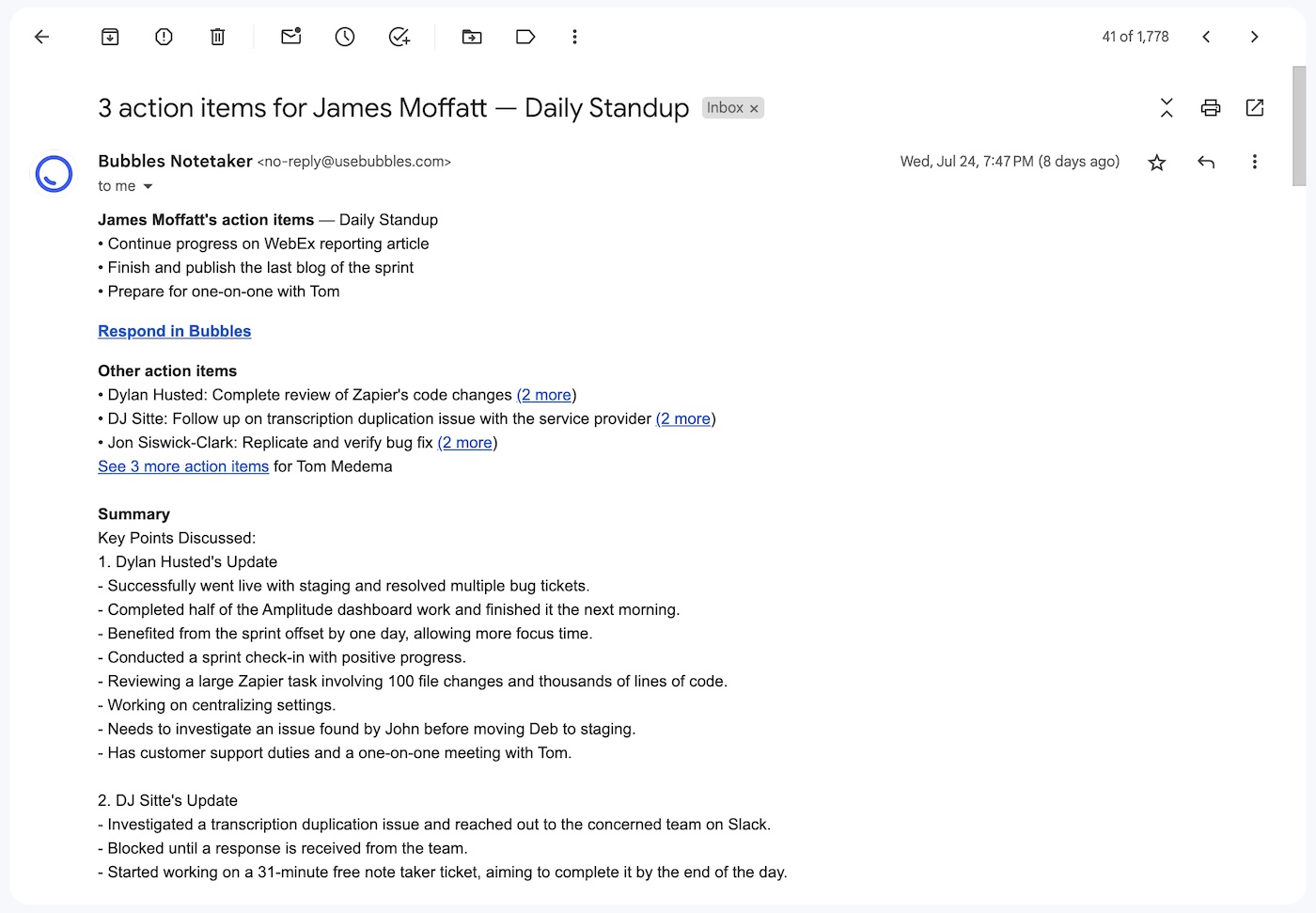Click the 'Wed, Jul 24, 7:47 PM' timestamp
Image resolution: width=1316 pixels, height=913 pixels.
(x=1010, y=162)
